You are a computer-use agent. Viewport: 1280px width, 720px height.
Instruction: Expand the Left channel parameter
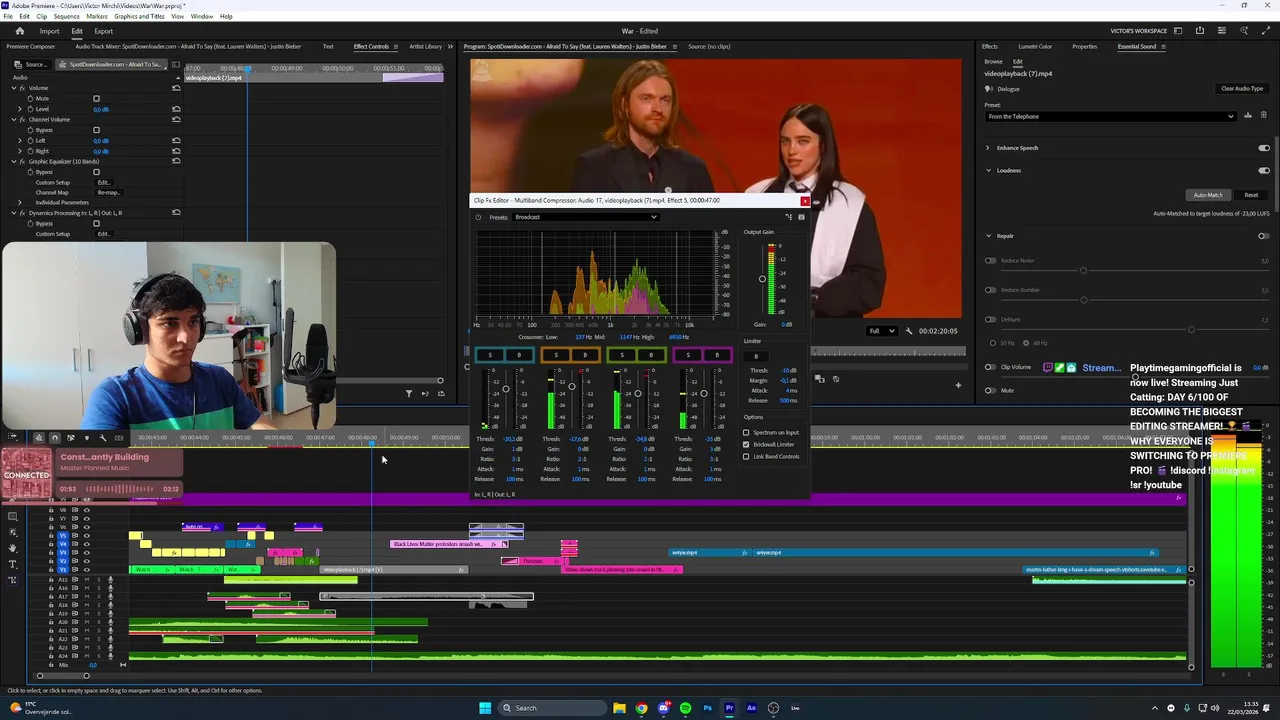point(22,141)
